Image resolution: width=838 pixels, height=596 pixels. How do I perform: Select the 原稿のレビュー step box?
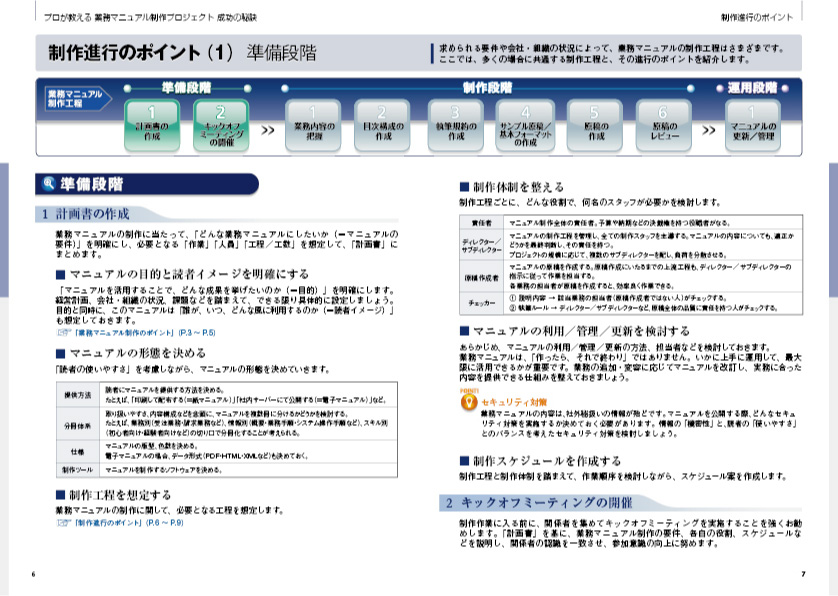(x=664, y=126)
